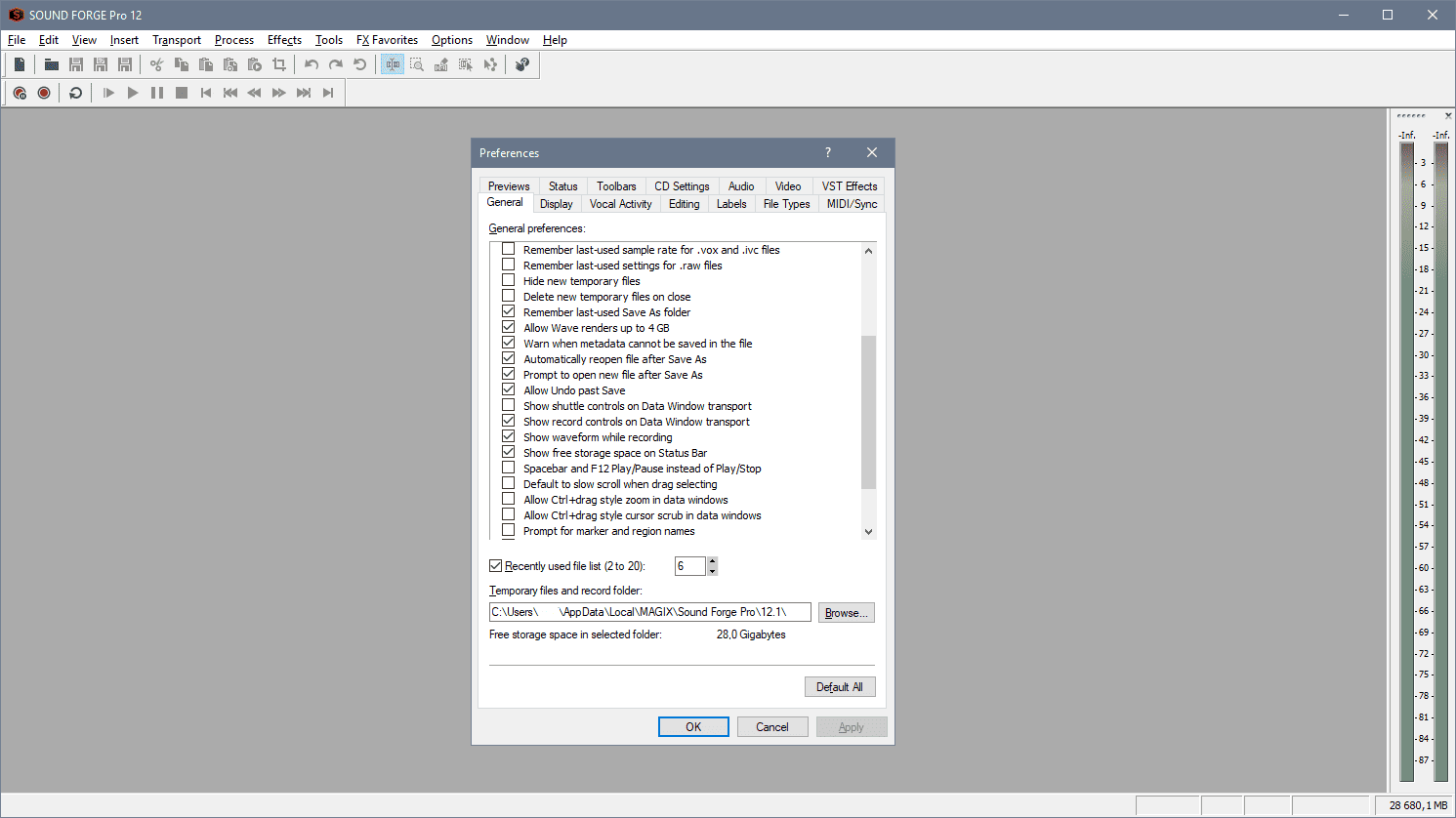The image size is (1456, 818).
Task: Click the Pause transport button
Action: click(x=157, y=93)
